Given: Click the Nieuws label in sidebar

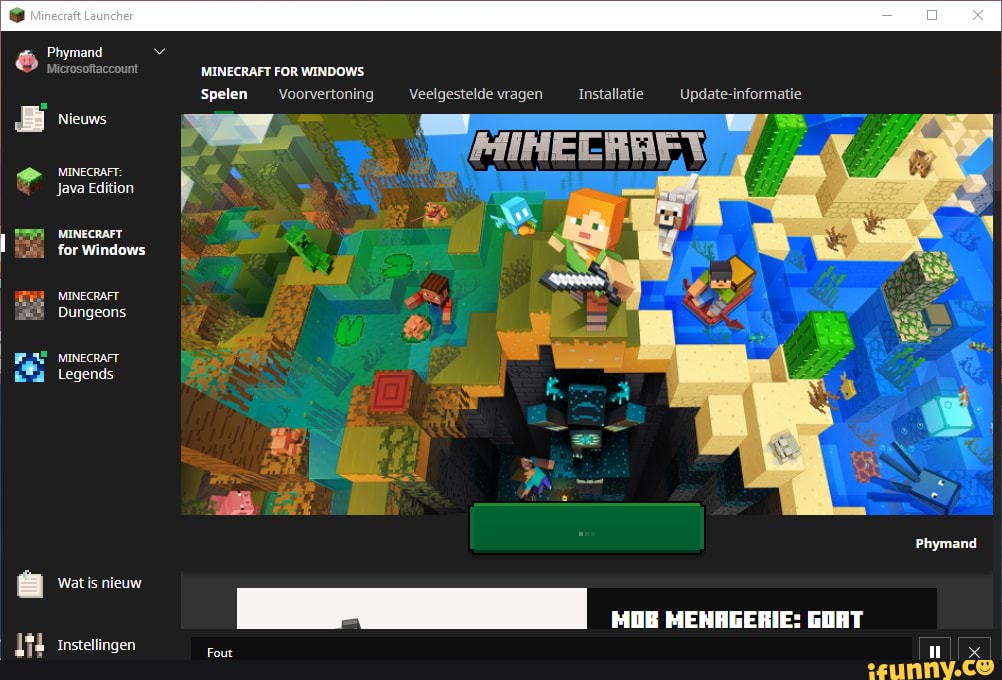Looking at the screenshot, I should [82, 119].
